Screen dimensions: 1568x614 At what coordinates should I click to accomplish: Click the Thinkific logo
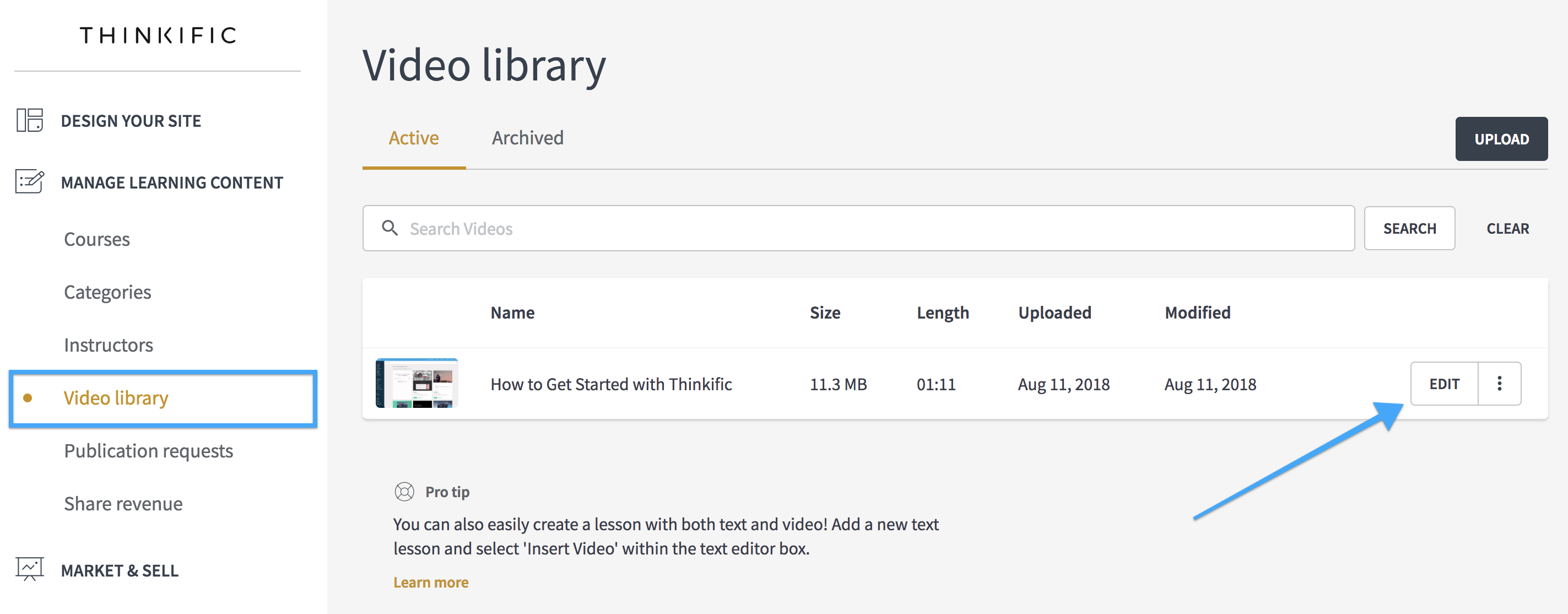click(158, 35)
